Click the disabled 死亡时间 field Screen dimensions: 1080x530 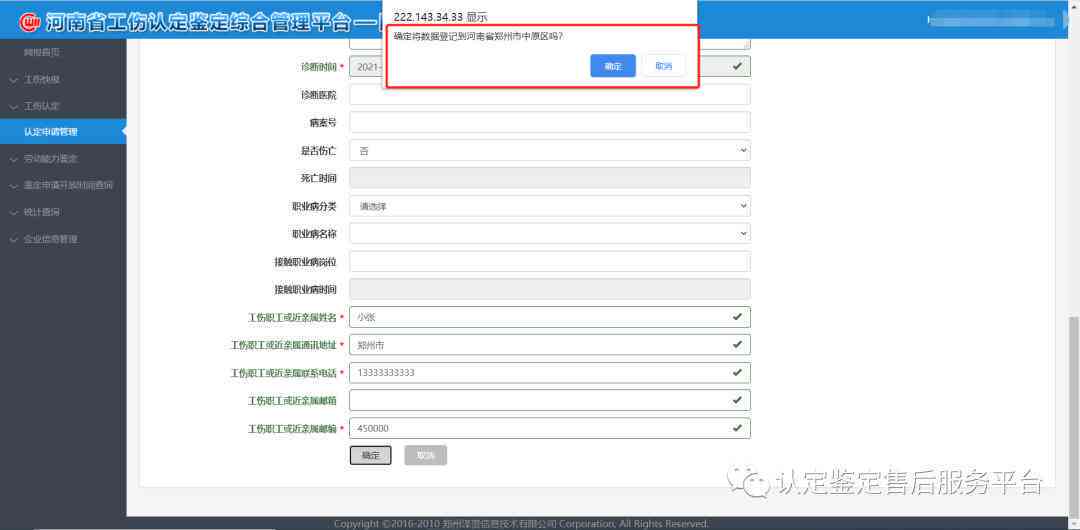tap(550, 178)
